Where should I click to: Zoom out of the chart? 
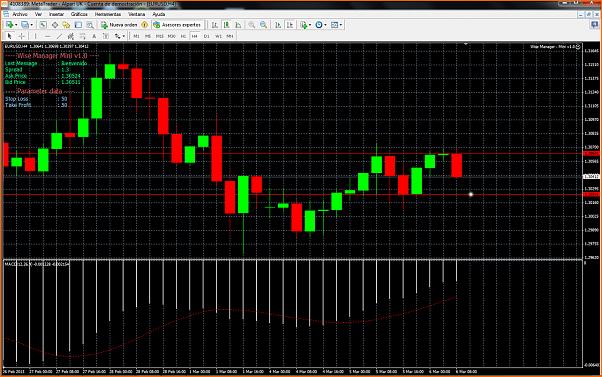click(x=263, y=25)
